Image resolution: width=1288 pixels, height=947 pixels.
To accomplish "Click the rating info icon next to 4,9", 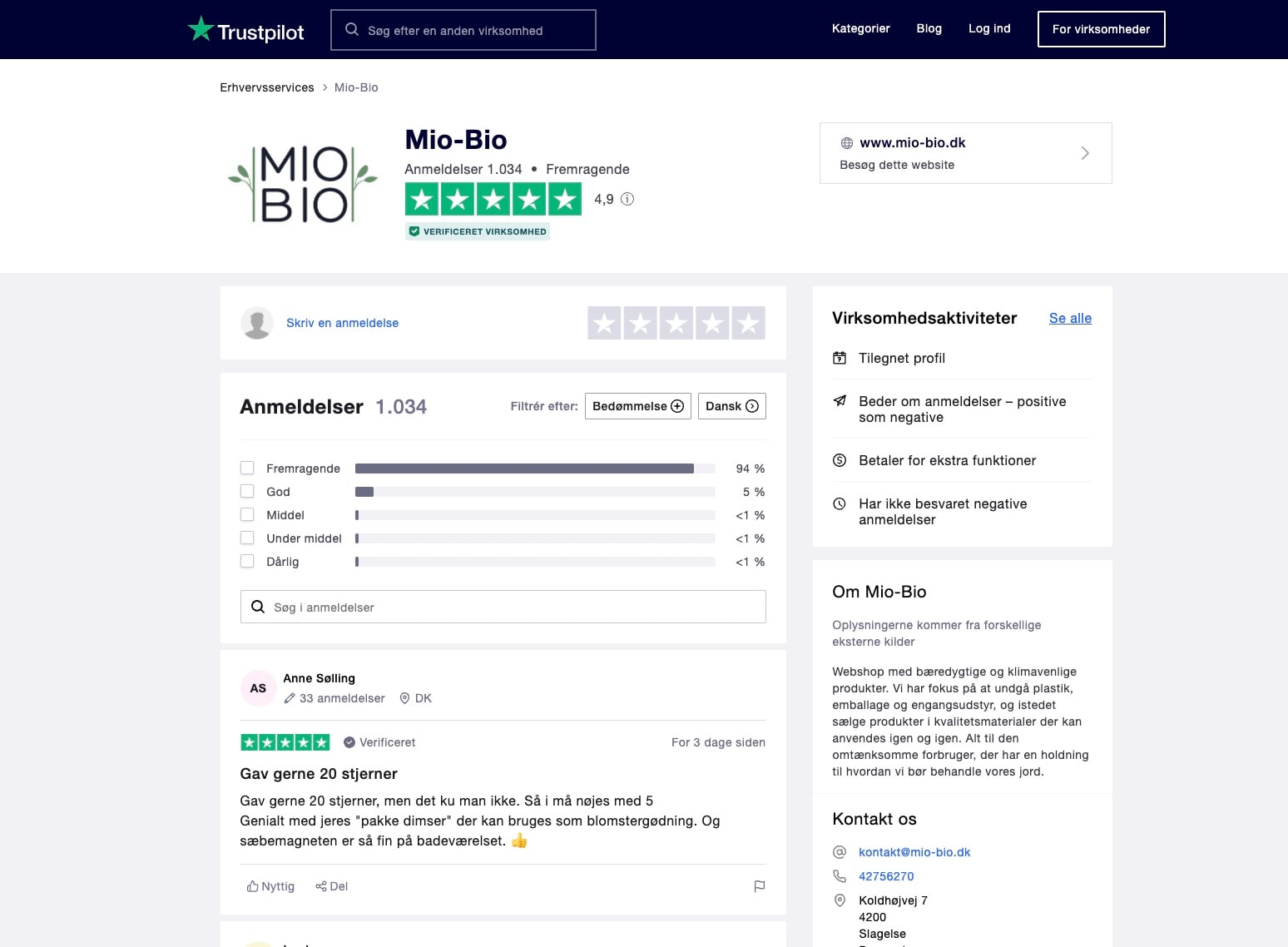I will coord(627,199).
